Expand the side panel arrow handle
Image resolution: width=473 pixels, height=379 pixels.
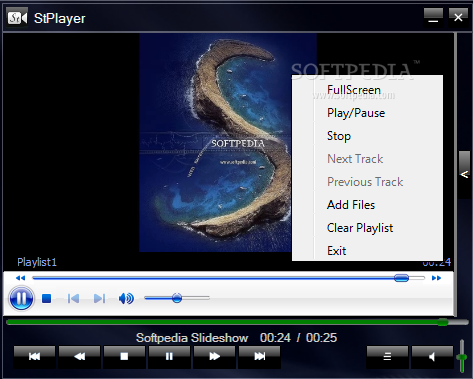tap(465, 174)
